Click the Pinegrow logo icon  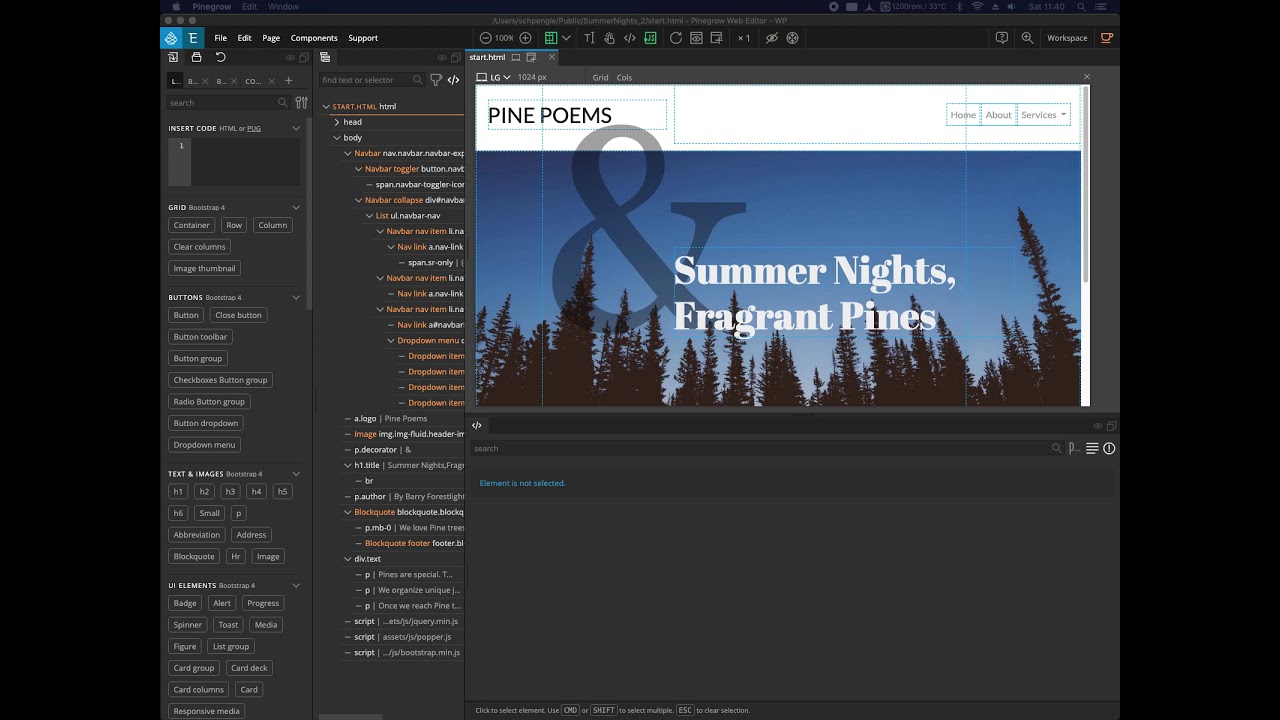click(171, 38)
